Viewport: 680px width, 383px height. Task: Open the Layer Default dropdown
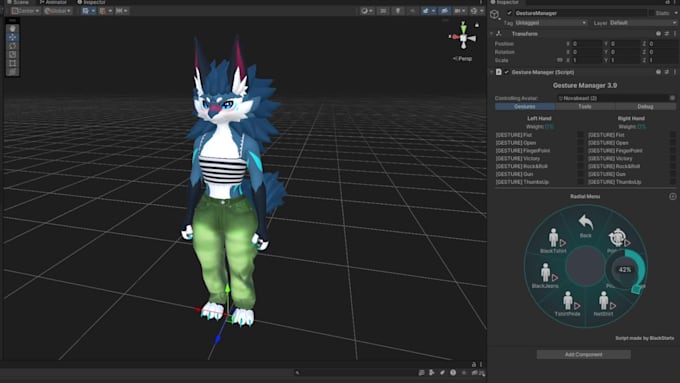pyautogui.click(x=643, y=23)
